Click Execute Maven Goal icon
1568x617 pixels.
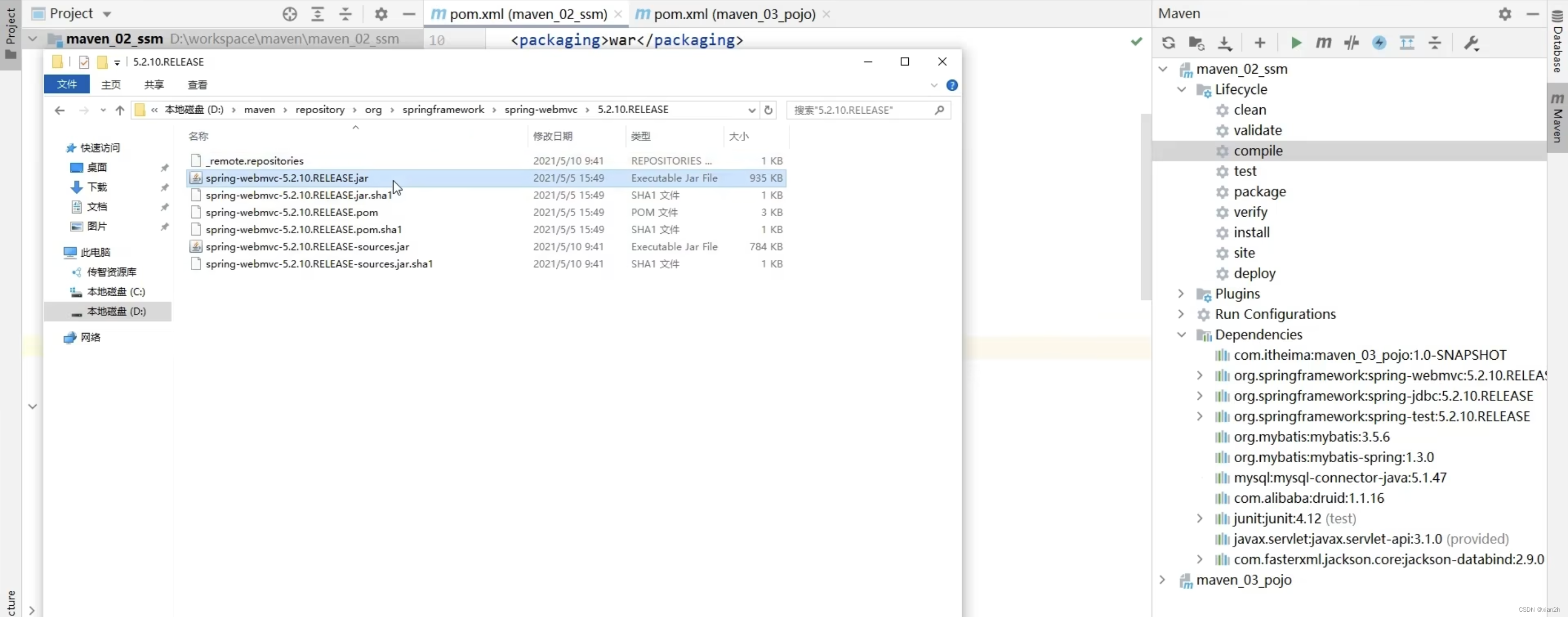pos(1323,43)
